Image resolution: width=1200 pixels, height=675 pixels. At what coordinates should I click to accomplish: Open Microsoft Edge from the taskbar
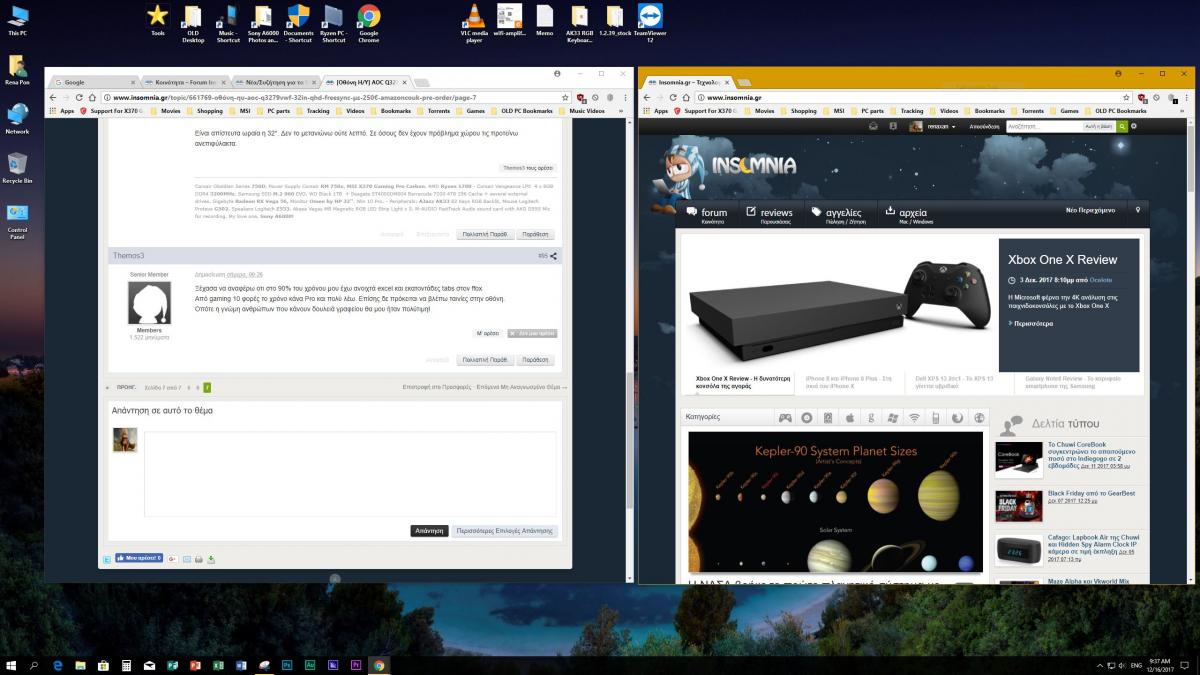point(58,664)
